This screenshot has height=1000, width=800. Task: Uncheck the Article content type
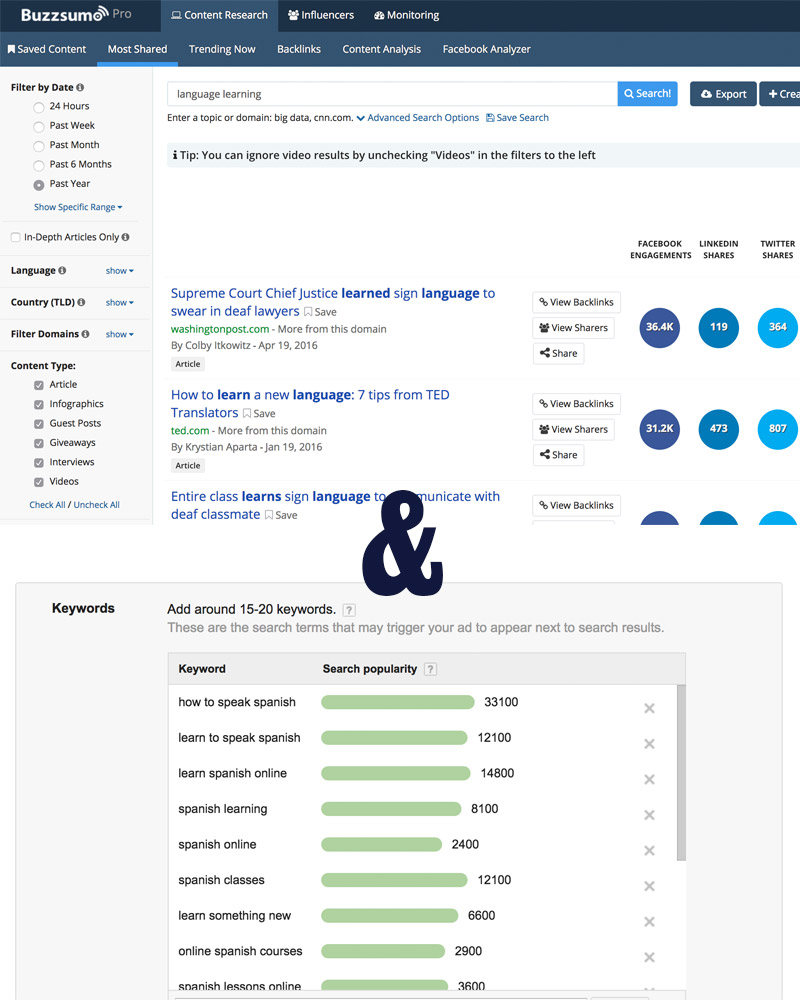pos(39,385)
